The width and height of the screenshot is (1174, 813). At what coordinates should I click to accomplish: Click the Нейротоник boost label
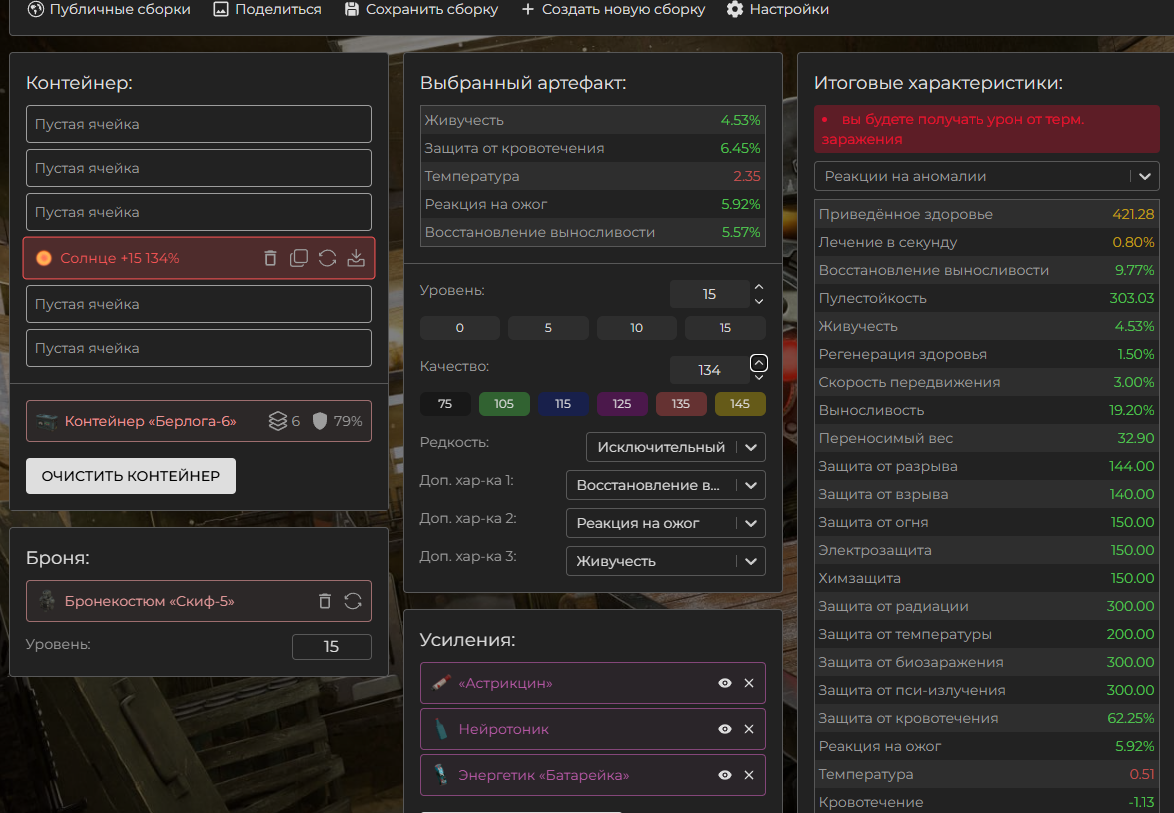[x=503, y=729]
